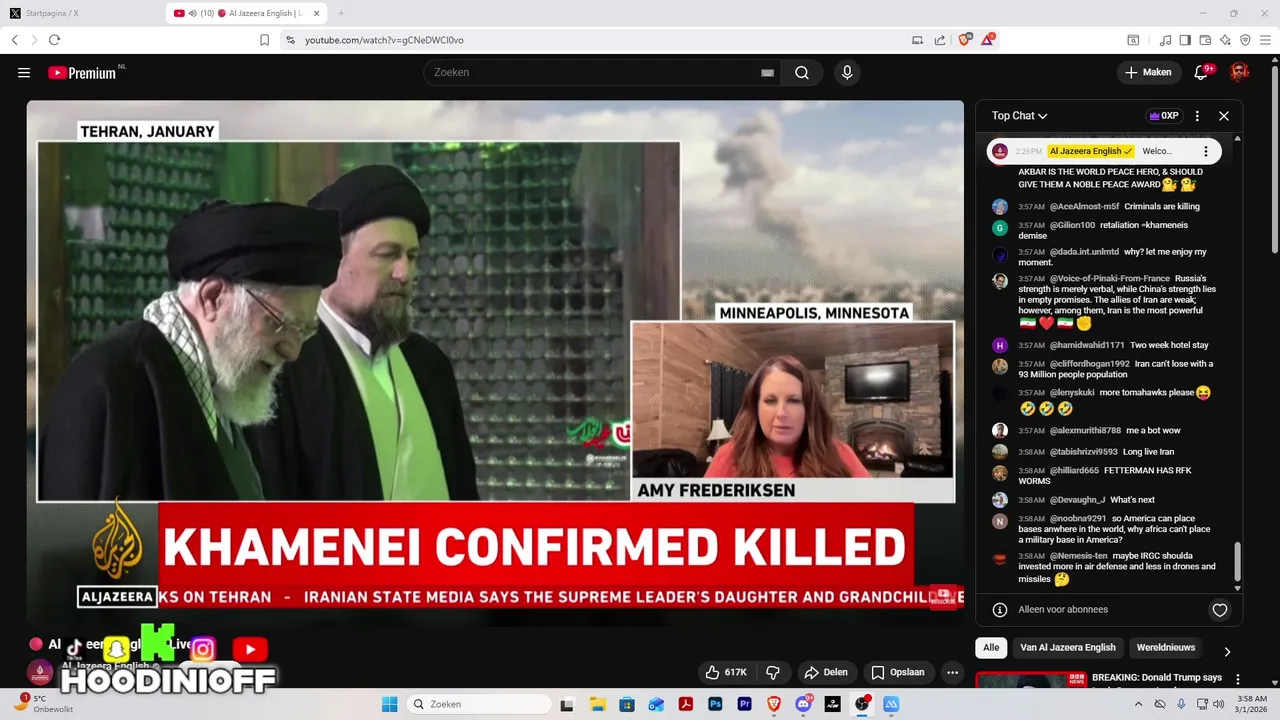Click the Maken create button
This screenshot has width=1280, height=720.
pyautogui.click(x=1148, y=72)
